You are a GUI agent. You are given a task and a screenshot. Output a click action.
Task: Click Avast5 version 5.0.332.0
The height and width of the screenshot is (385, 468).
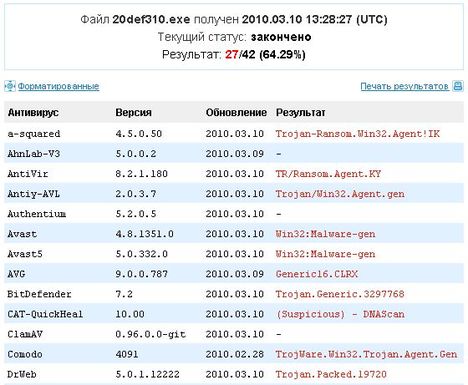141,254
